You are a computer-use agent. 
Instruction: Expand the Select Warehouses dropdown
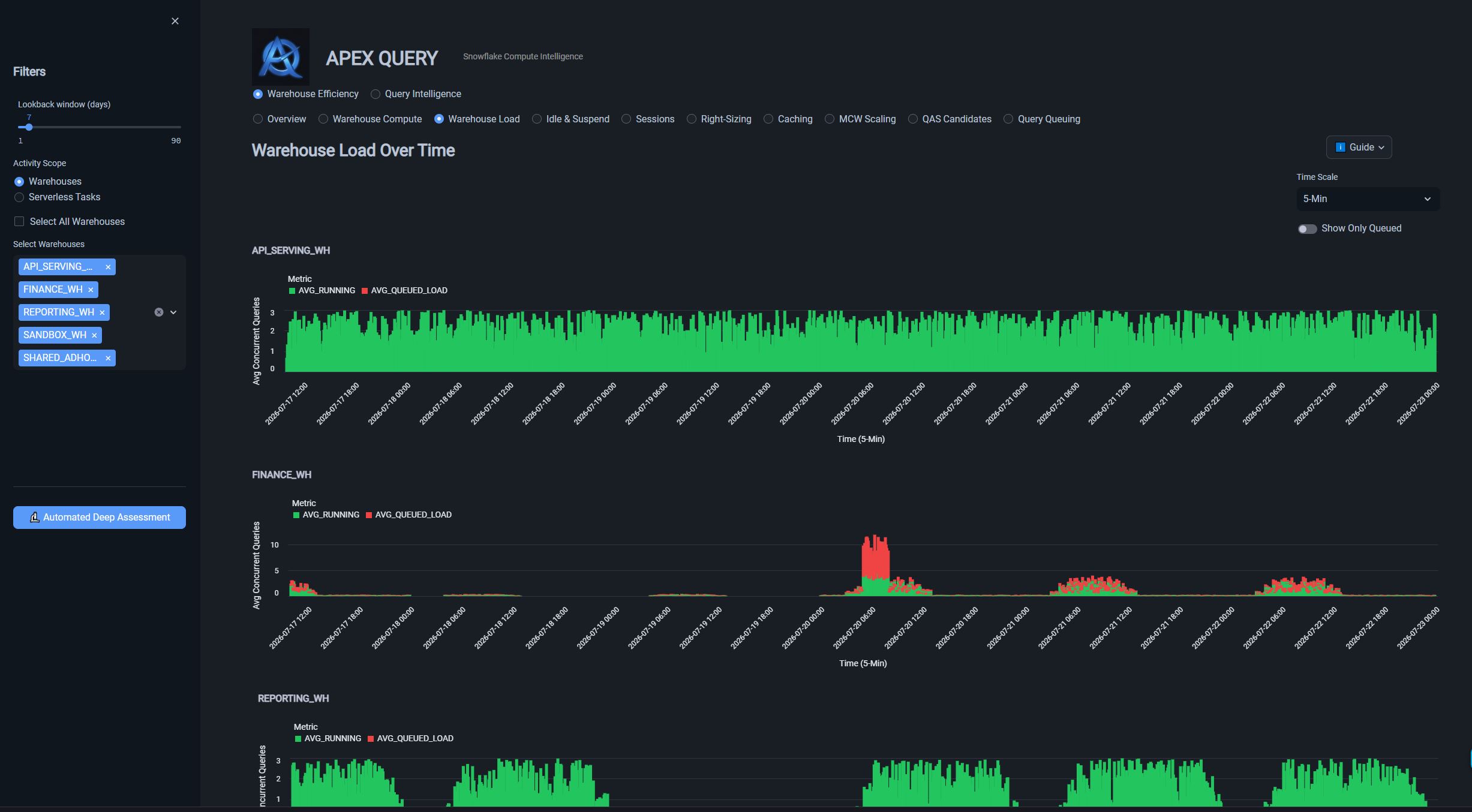click(173, 312)
